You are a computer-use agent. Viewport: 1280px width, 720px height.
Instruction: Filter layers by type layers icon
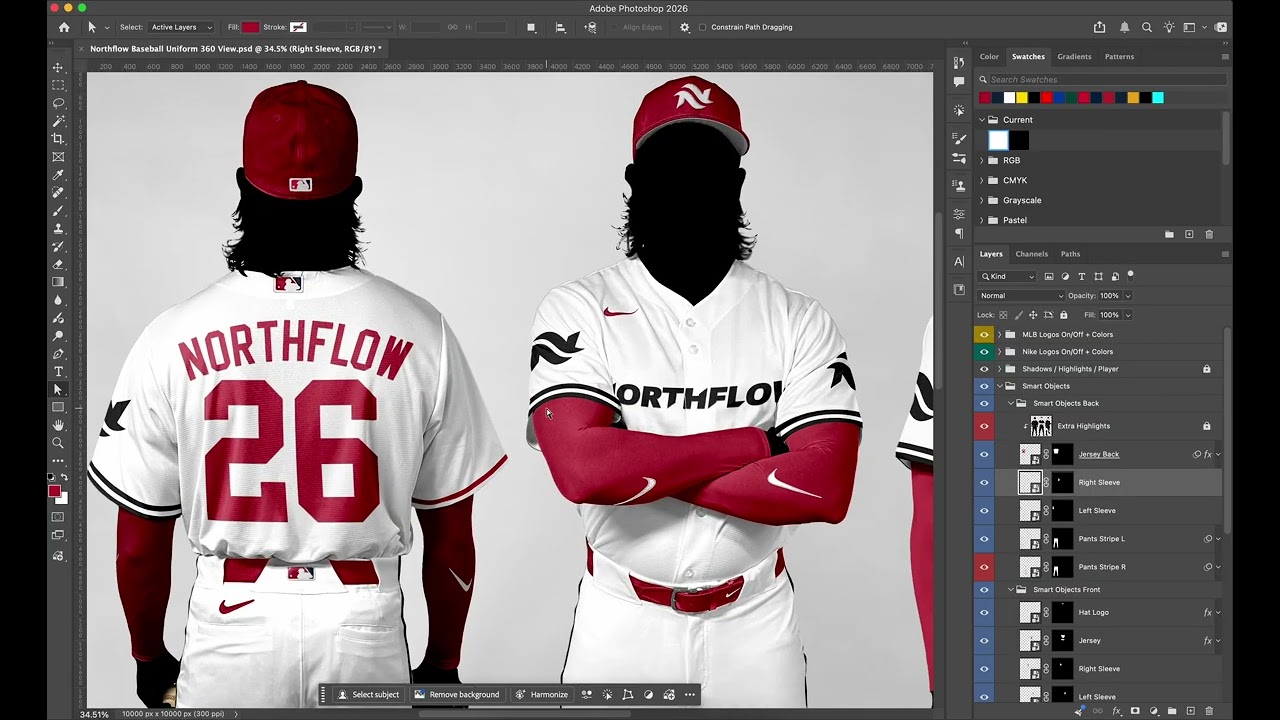1081,276
